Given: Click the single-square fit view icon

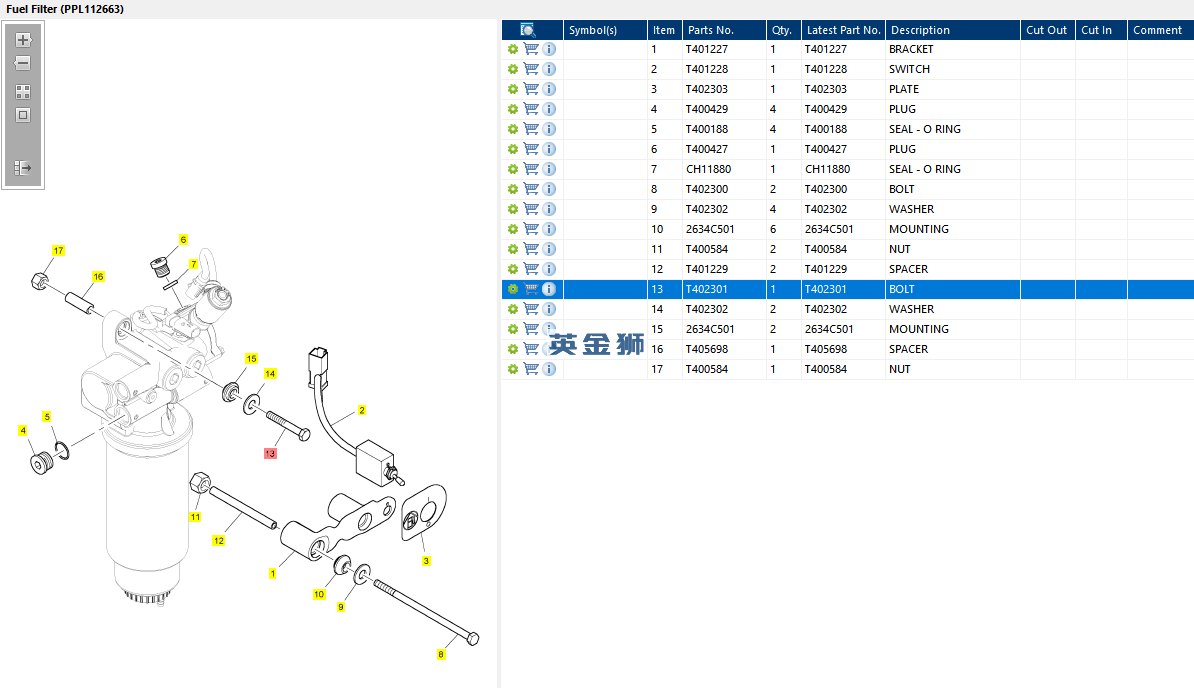Looking at the screenshot, I should (x=23, y=115).
